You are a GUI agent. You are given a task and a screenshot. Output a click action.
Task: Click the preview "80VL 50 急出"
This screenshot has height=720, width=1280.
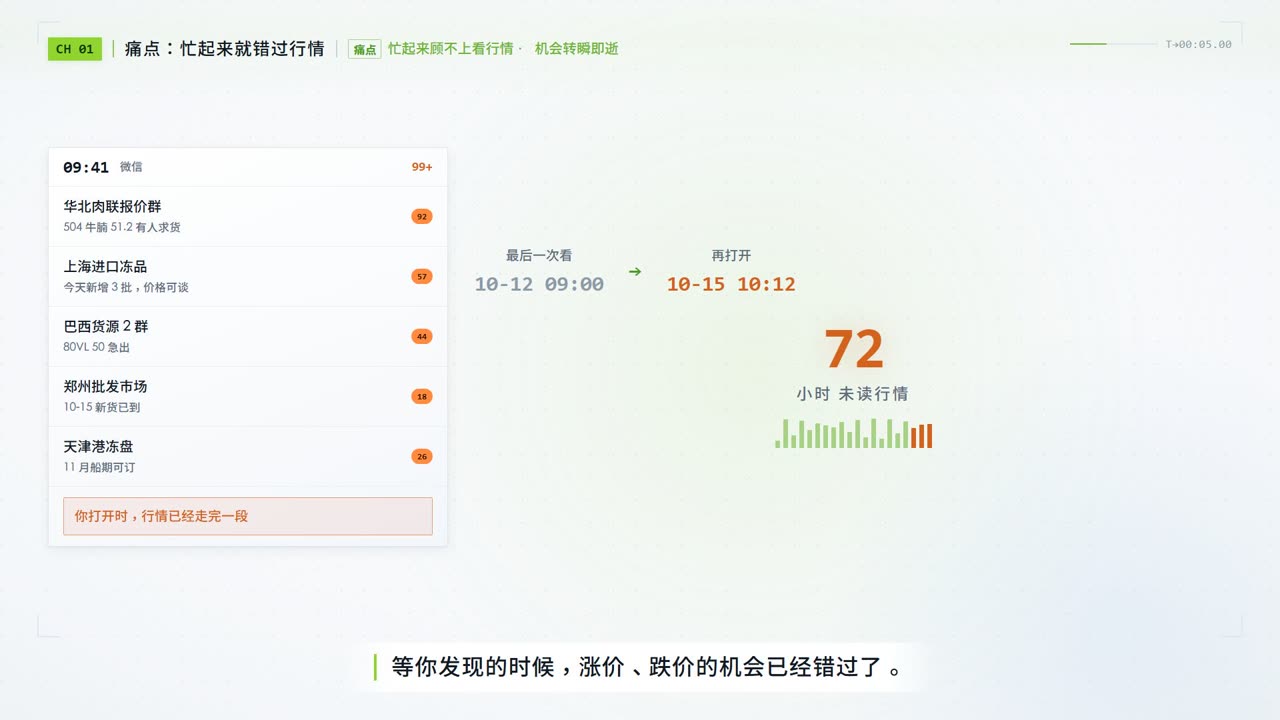(x=97, y=348)
